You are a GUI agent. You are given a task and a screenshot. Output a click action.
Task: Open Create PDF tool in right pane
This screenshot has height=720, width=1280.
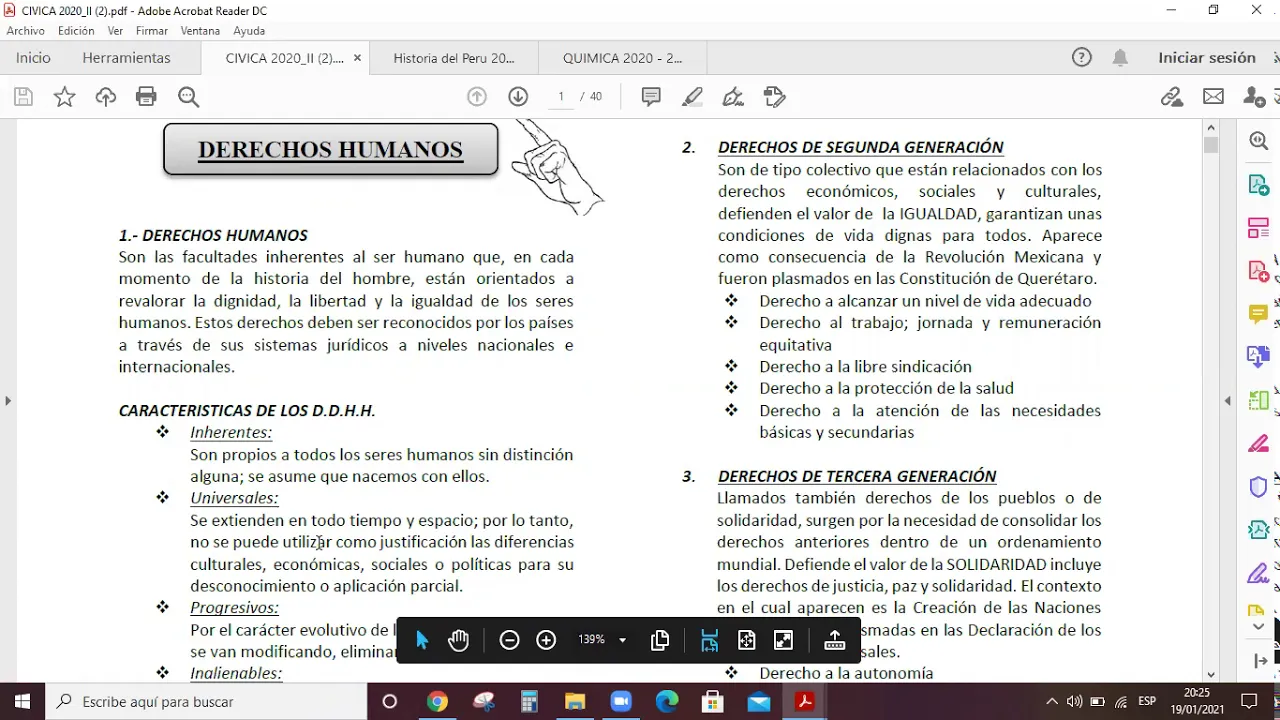pos(1259,271)
